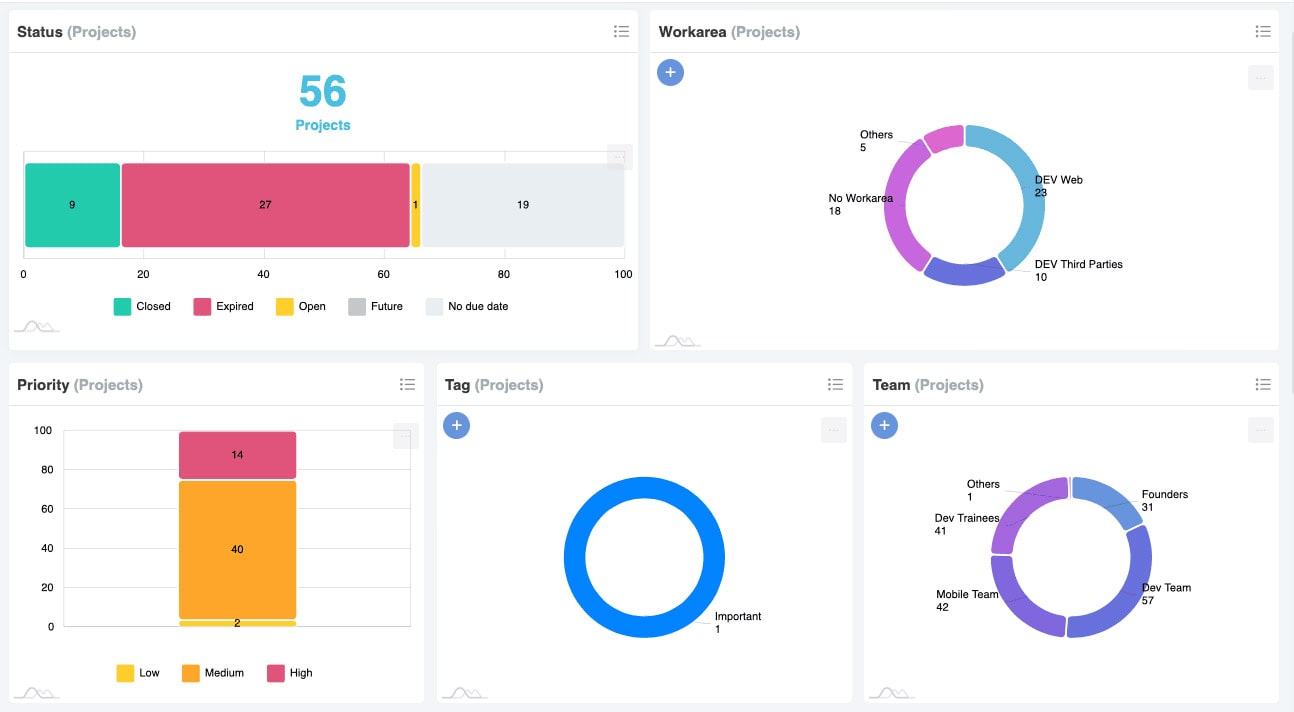Click the plus button in Team panel
This screenshot has width=1294, height=712.
[x=884, y=426]
